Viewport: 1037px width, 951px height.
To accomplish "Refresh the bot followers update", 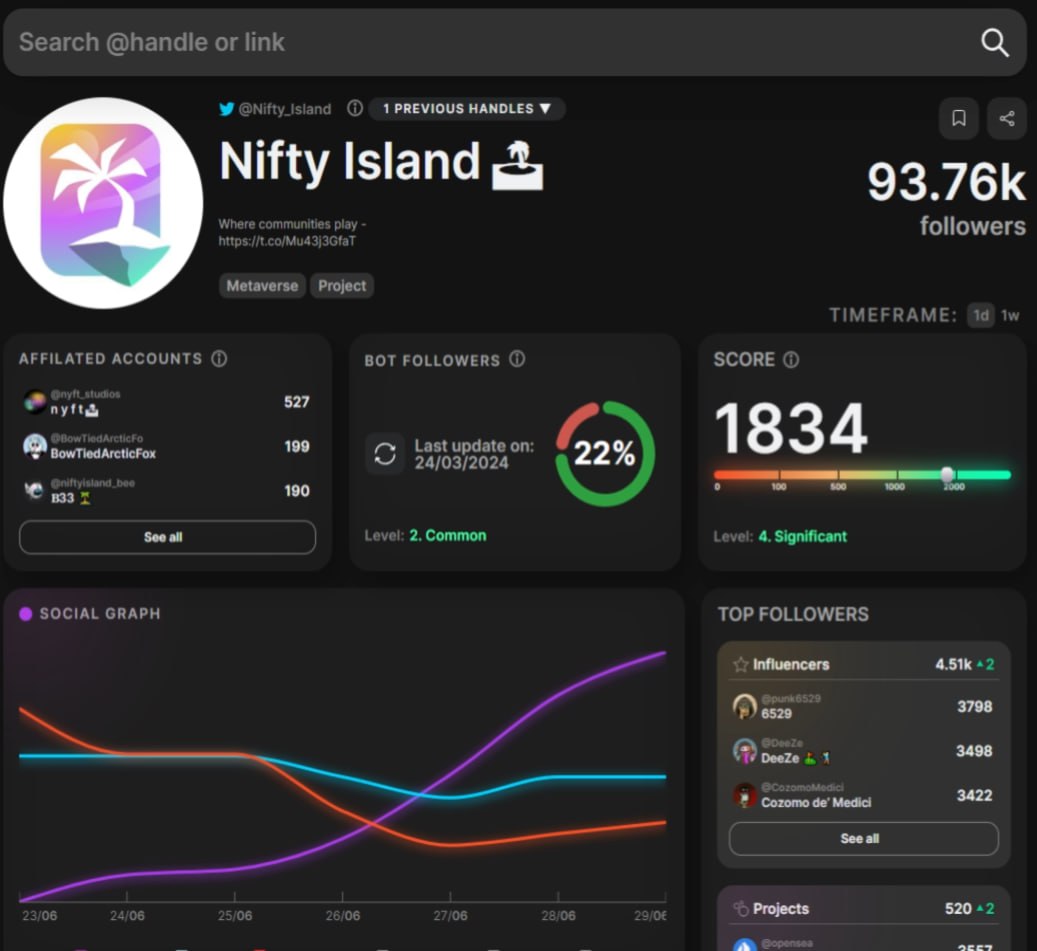I will pos(385,454).
